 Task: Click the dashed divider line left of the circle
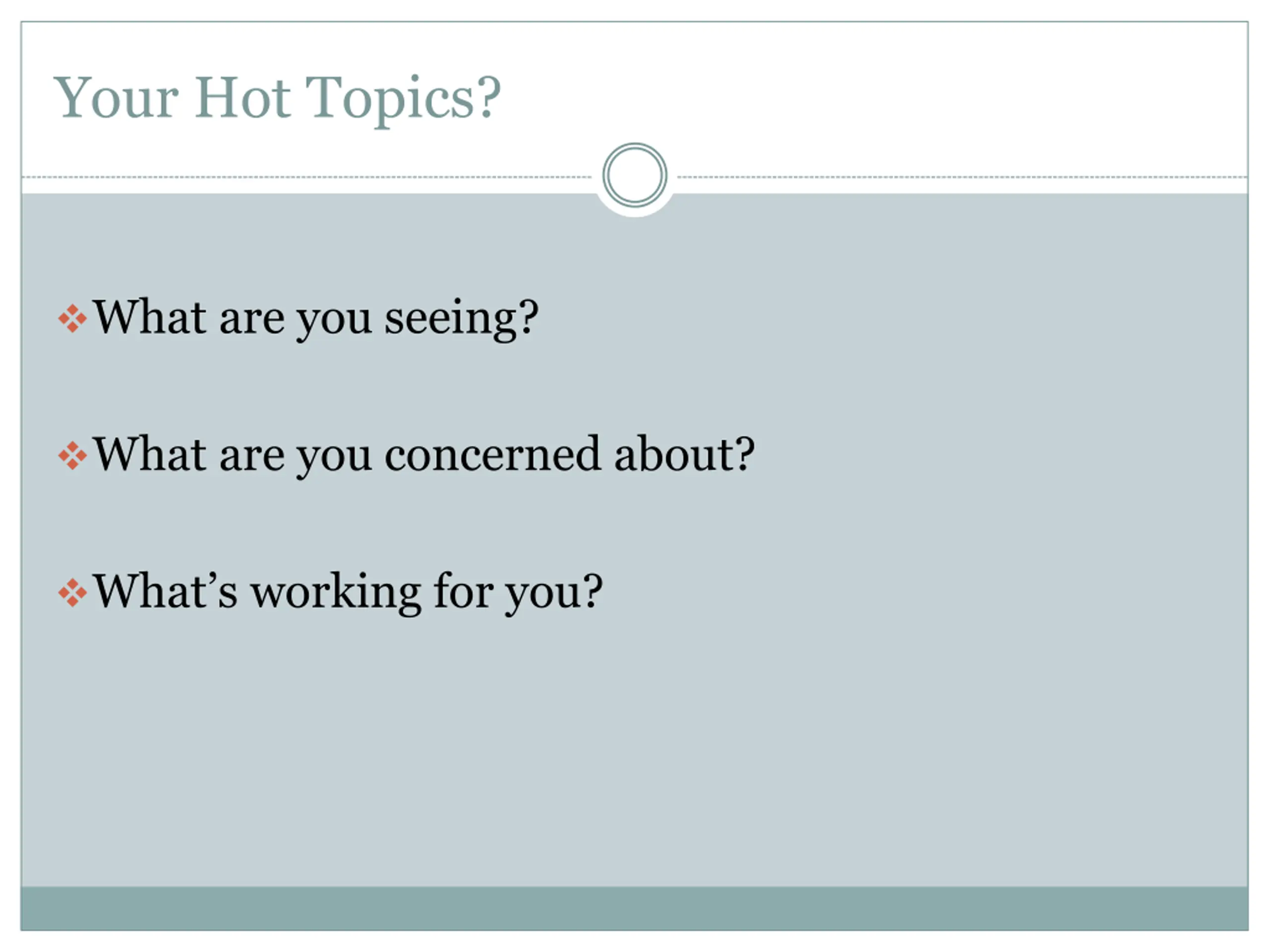(307, 178)
